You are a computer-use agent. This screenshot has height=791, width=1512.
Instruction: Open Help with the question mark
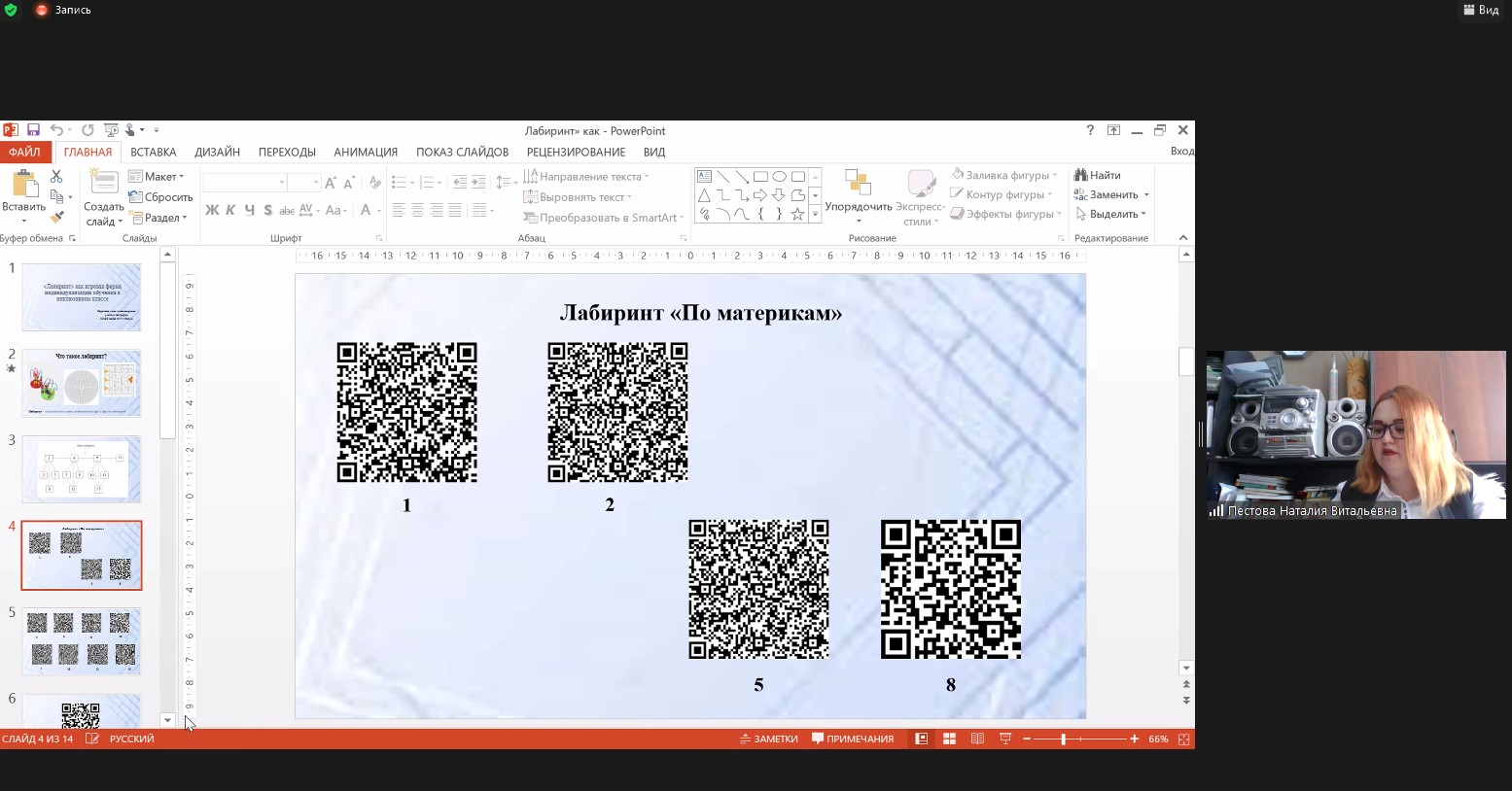coord(1090,130)
